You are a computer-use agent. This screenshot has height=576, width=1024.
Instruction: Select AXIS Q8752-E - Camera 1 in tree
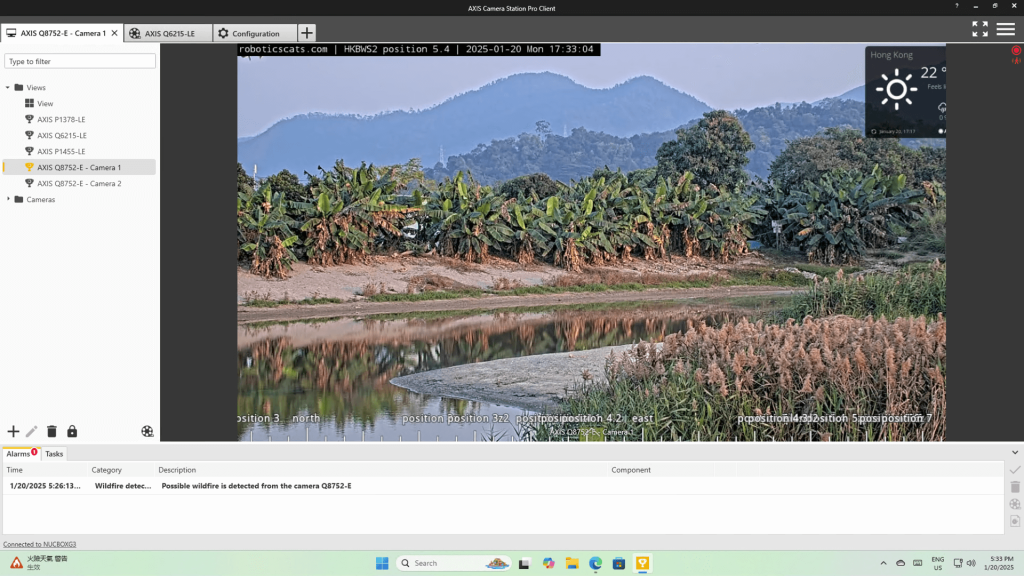click(79, 167)
